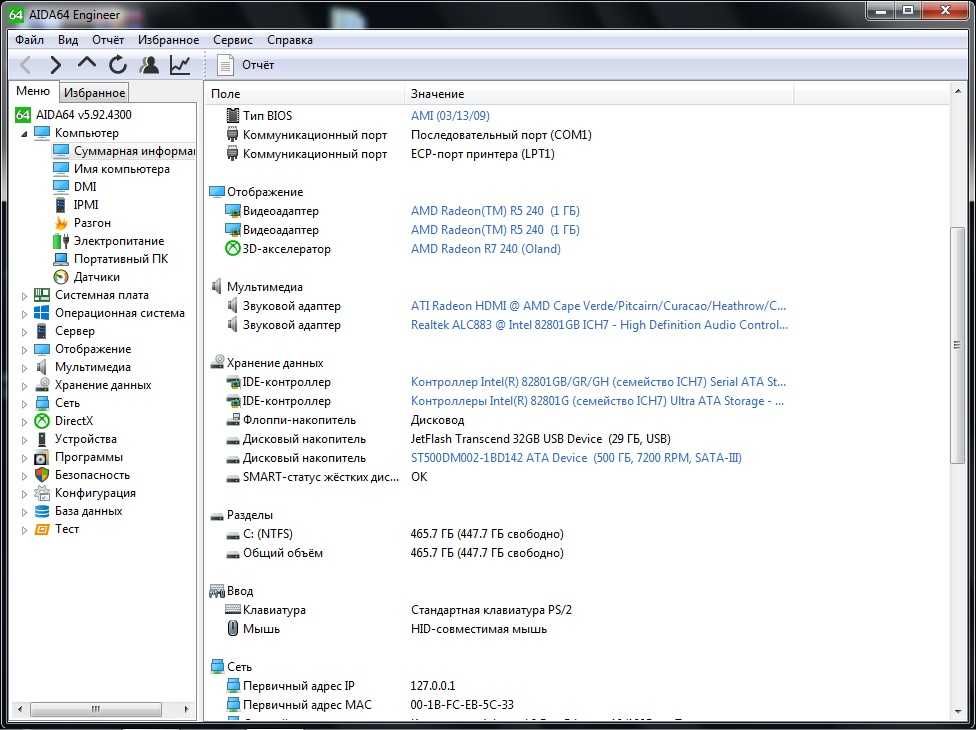
Task: Click the Портативный ПК laptop icon
Action: [61, 259]
